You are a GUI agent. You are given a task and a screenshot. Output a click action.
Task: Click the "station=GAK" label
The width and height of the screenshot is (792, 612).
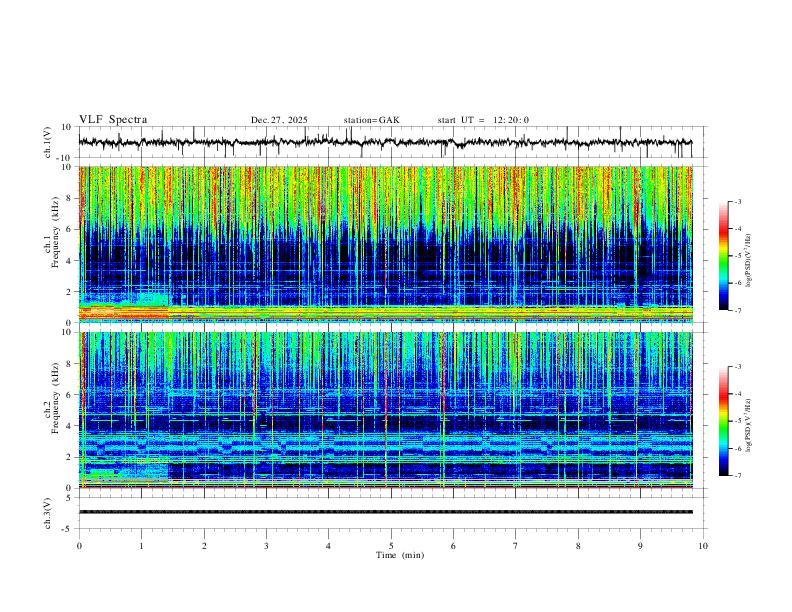coord(371,120)
